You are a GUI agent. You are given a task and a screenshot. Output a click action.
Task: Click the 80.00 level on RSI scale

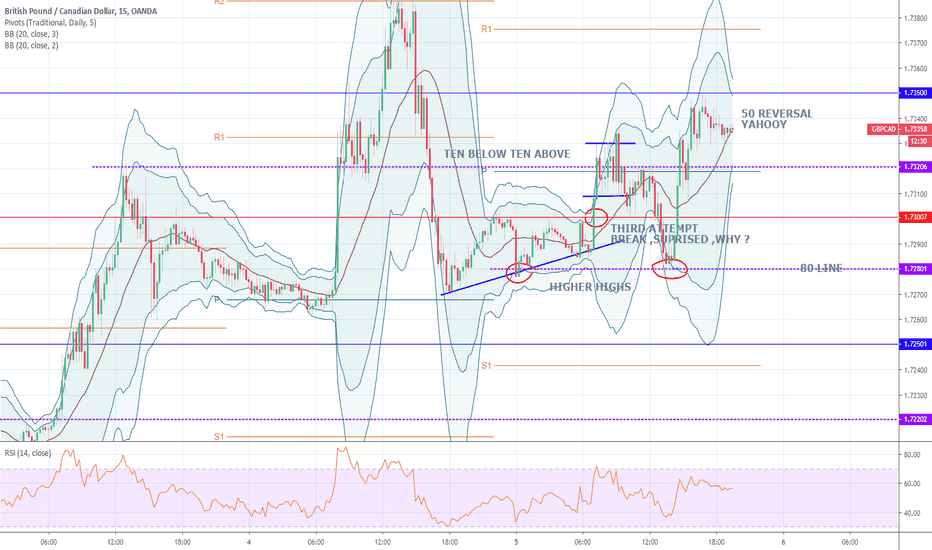pos(912,454)
